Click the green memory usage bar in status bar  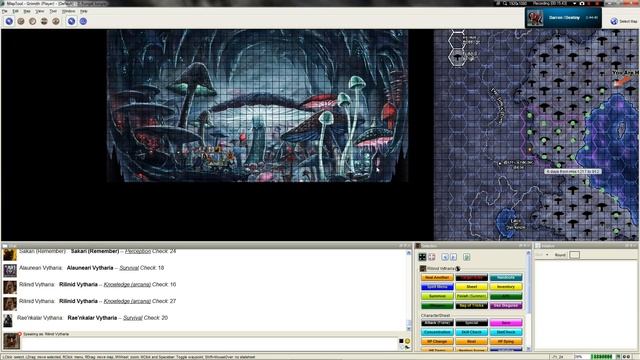pos(602,357)
